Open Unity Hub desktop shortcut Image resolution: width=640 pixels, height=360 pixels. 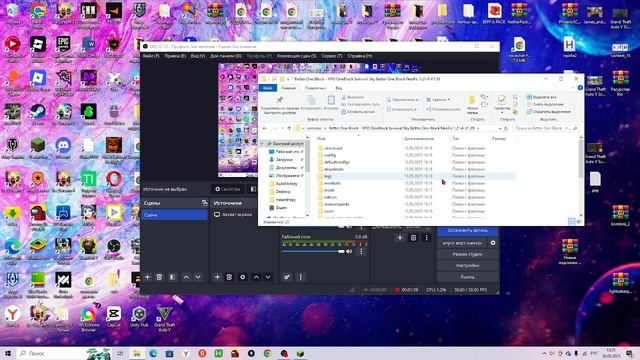tap(139, 317)
